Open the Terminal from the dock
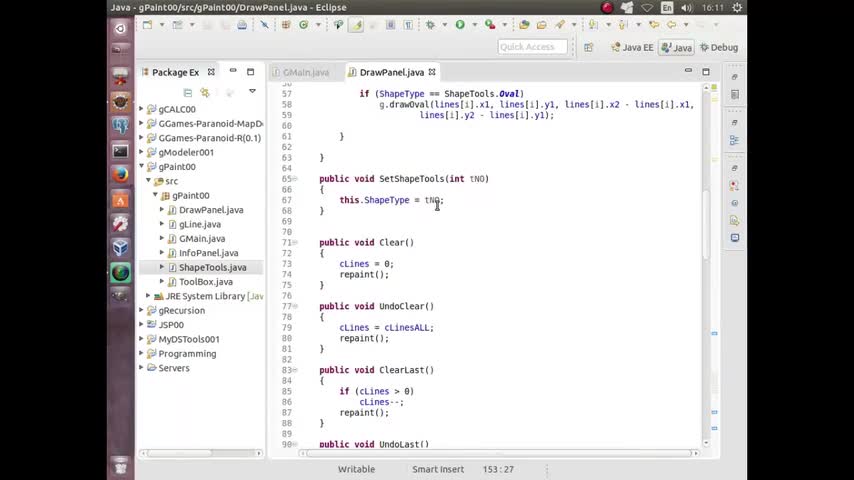 [x=120, y=151]
